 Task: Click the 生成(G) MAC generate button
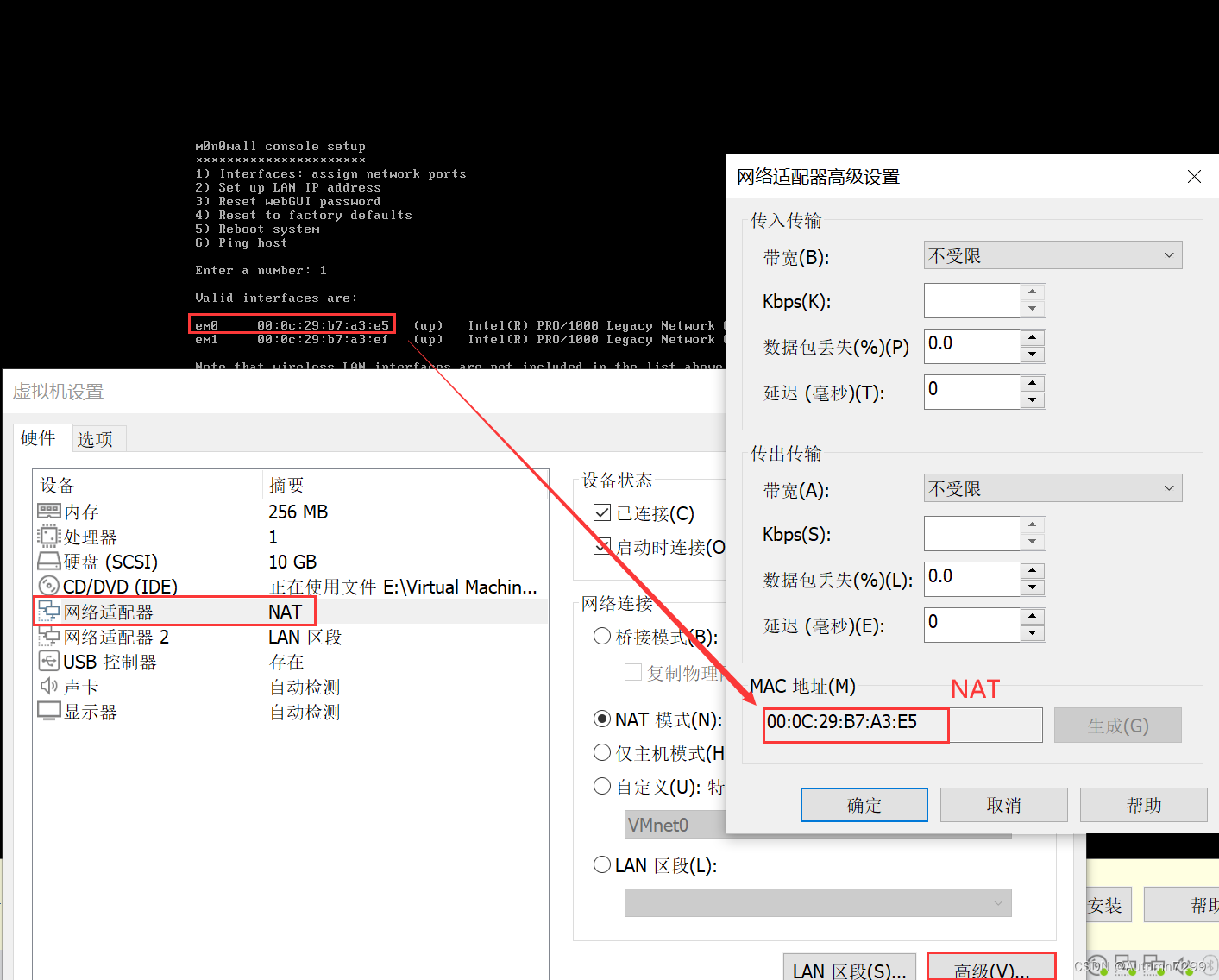pyautogui.click(x=1118, y=726)
